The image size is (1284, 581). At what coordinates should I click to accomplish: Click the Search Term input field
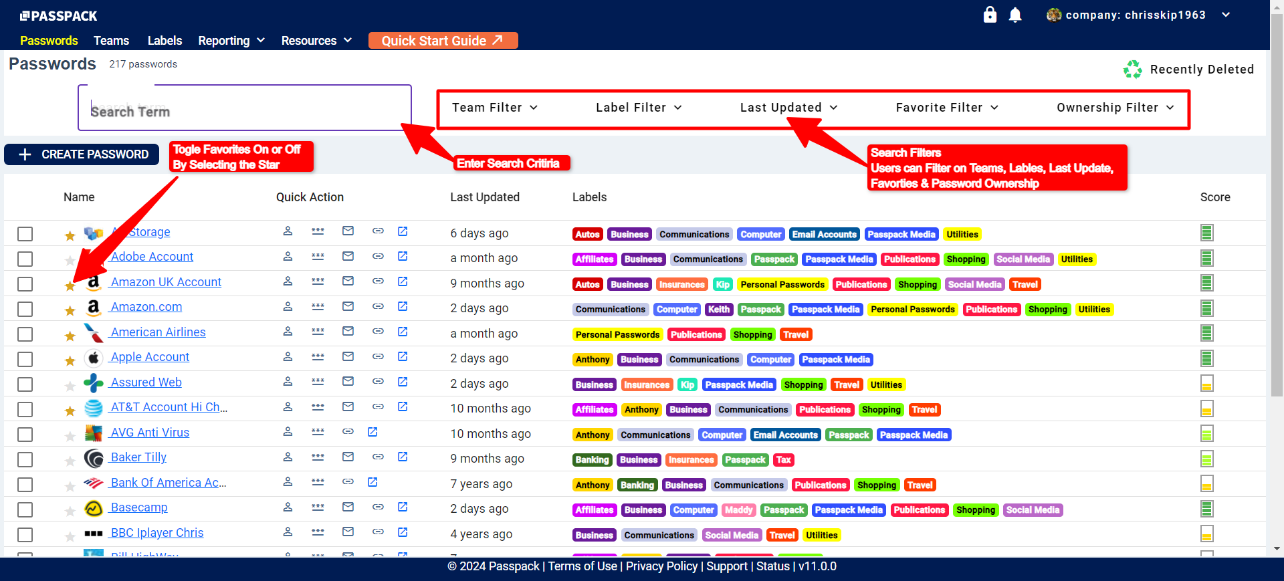245,108
